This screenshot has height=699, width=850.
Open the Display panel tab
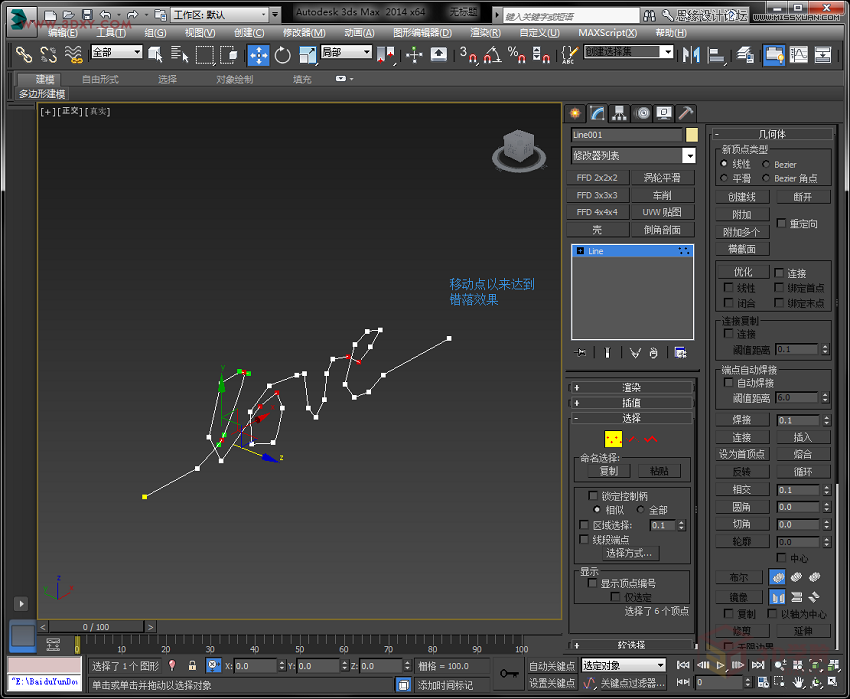[664, 113]
